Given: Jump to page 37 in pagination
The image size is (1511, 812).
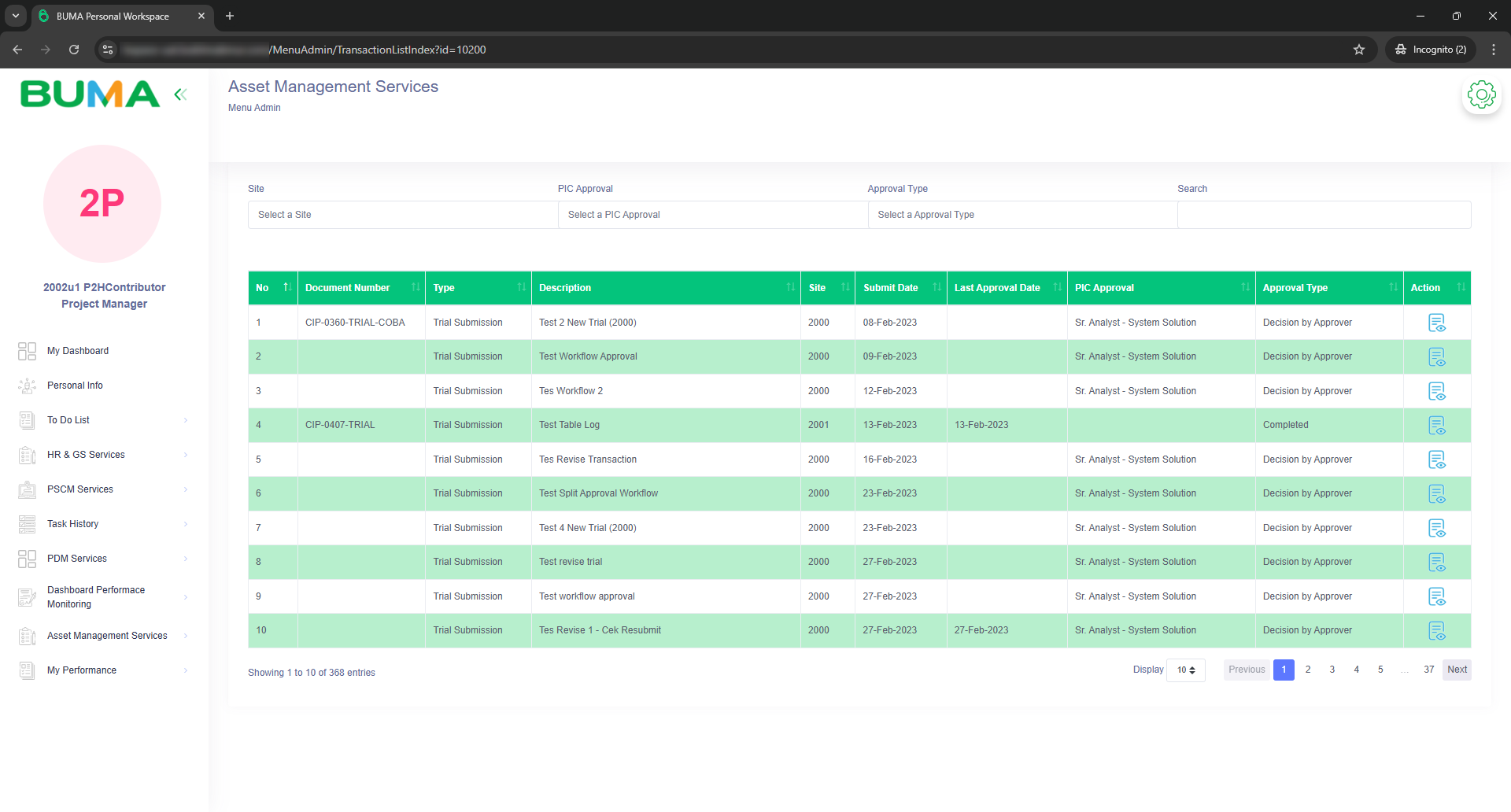Looking at the screenshot, I should click(1428, 670).
